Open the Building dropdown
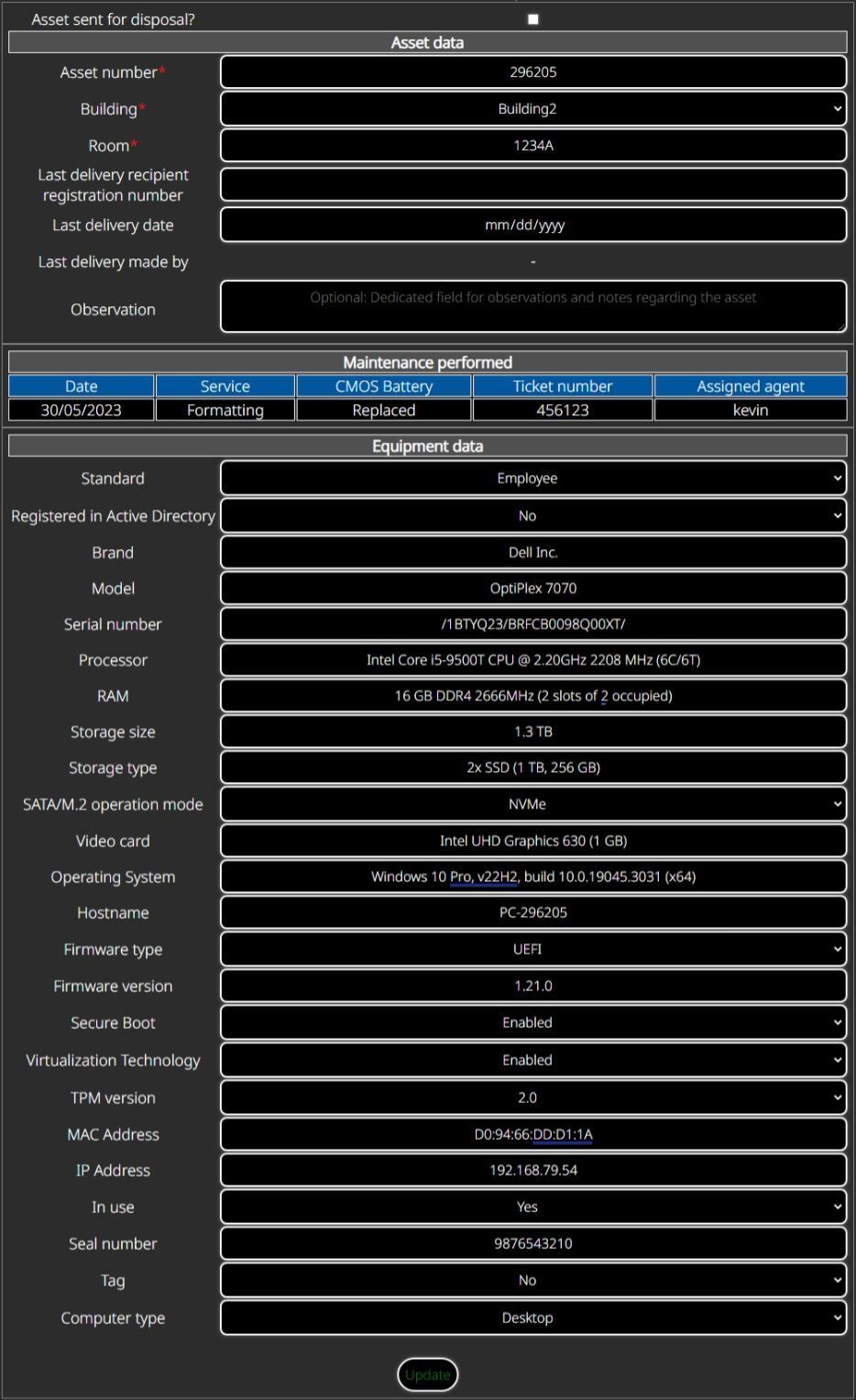Image resolution: width=856 pixels, height=1400 pixels. (x=532, y=108)
